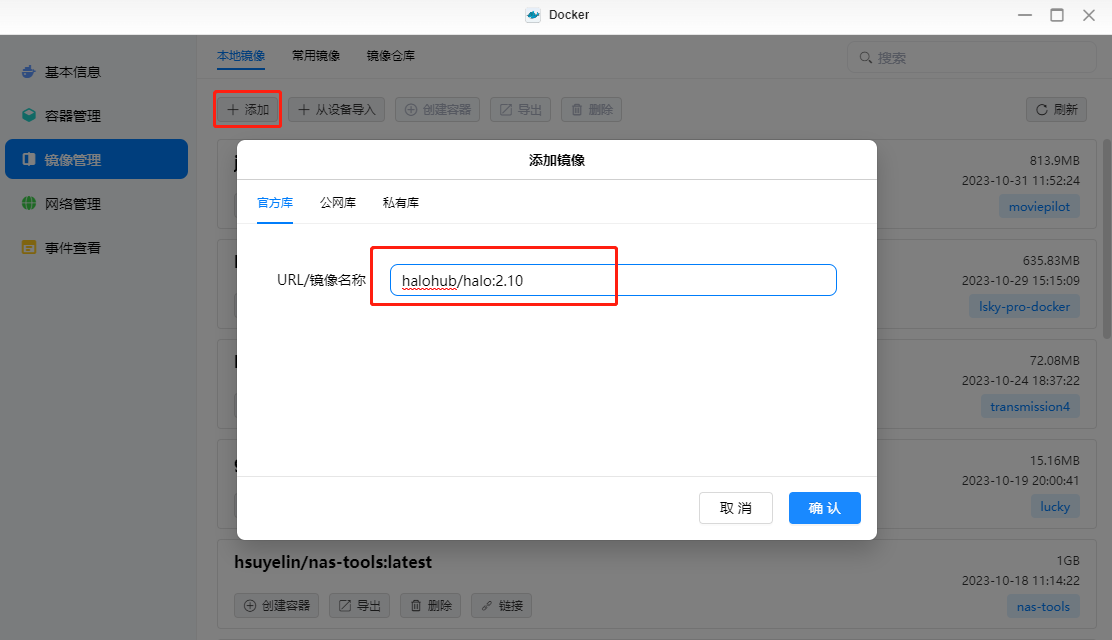Switch to the 公网库 tab in dialog
This screenshot has height=640, width=1112.
point(337,202)
